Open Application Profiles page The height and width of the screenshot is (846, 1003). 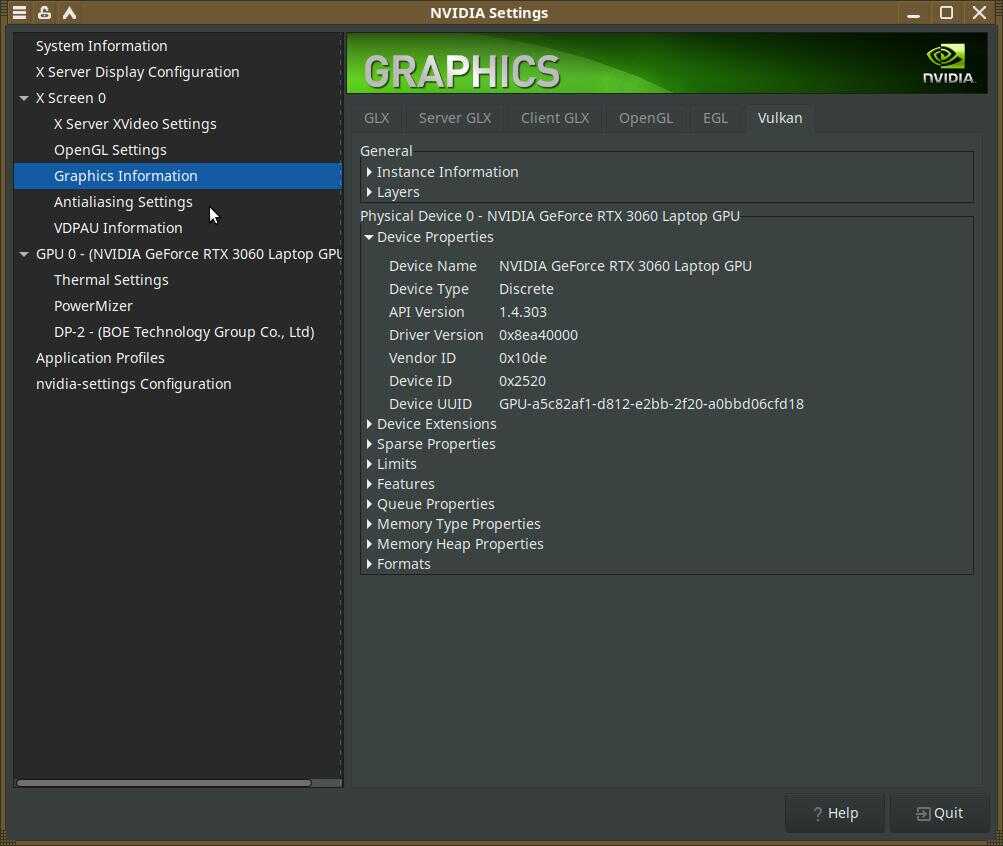pyautogui.click(x=100, y=358)
